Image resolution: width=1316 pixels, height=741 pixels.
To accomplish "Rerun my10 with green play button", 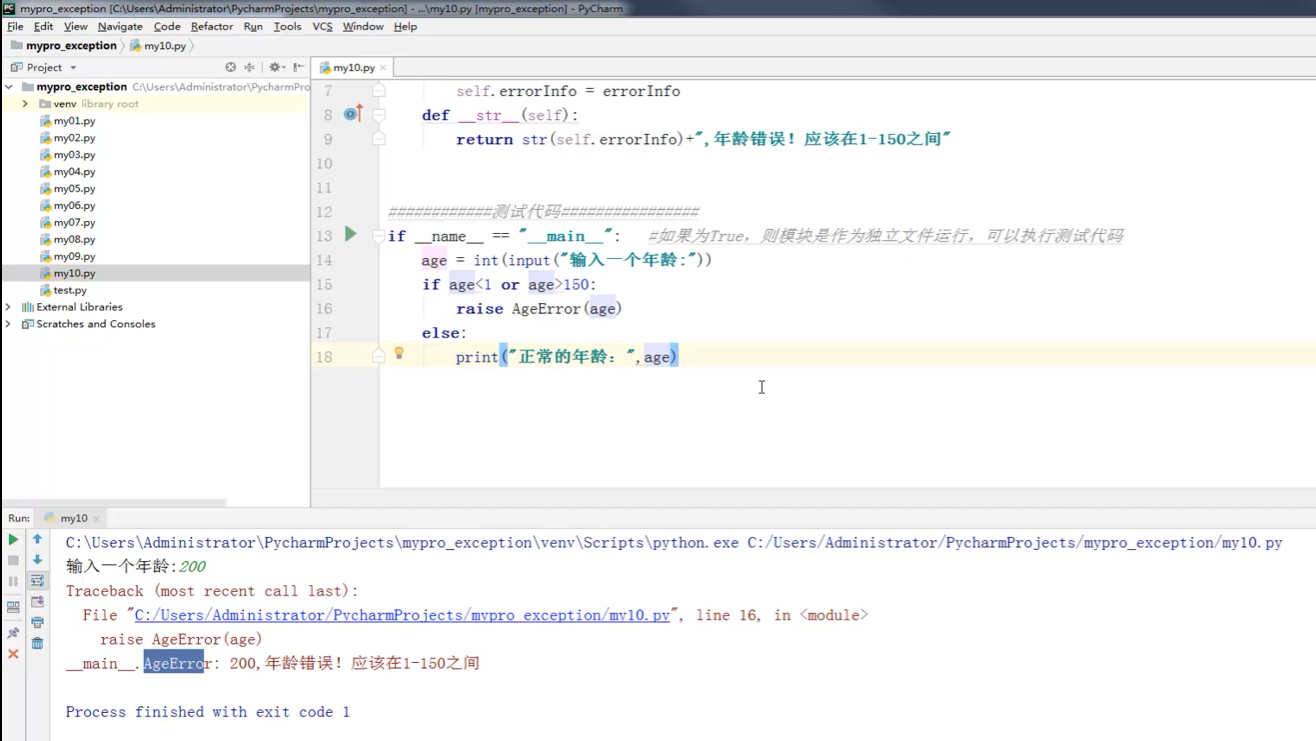I will 13,539.
